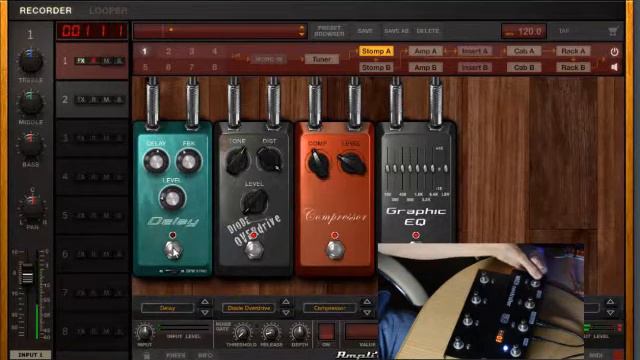The width and height of the screenshot is (640, 360).
Task: Click the Bass EQ knob
Action: [31, 145]
